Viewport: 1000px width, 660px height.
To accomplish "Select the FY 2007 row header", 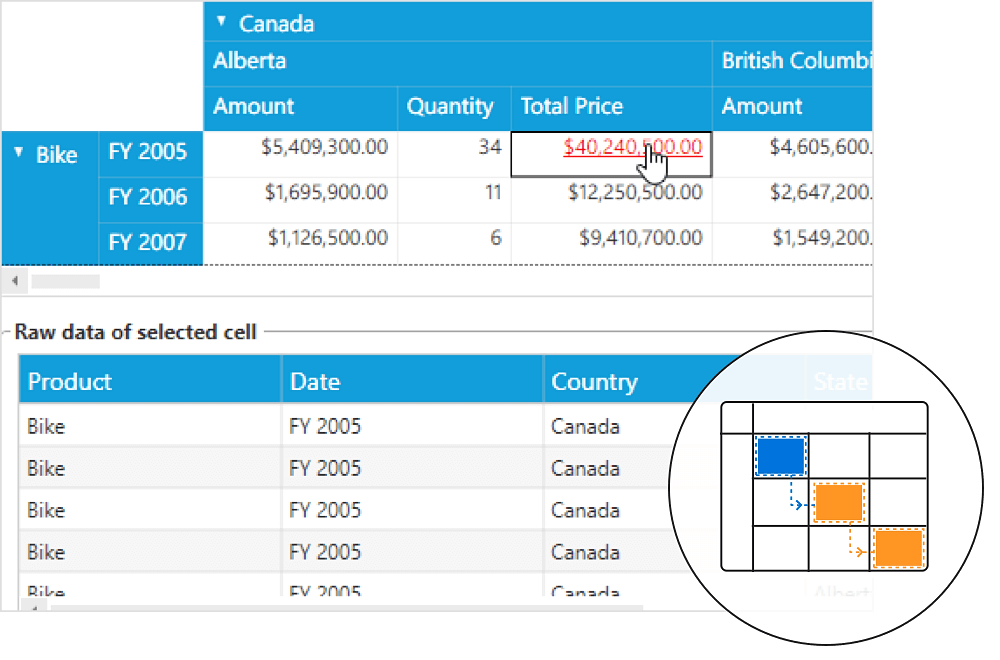I will [x=148, y=242].
